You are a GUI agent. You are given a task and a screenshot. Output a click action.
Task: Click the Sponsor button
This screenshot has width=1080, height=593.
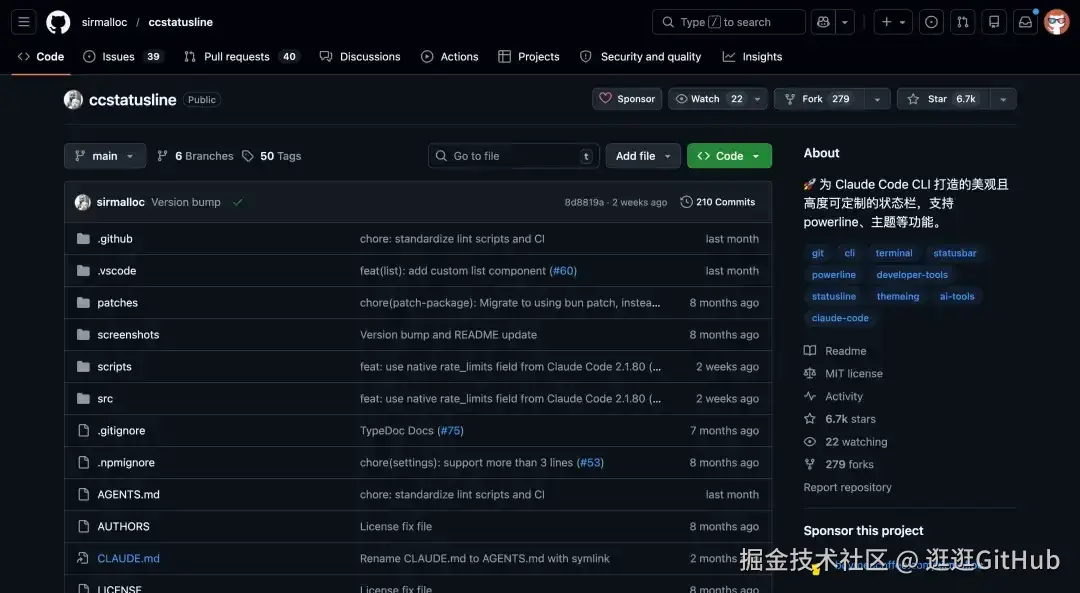627,98
